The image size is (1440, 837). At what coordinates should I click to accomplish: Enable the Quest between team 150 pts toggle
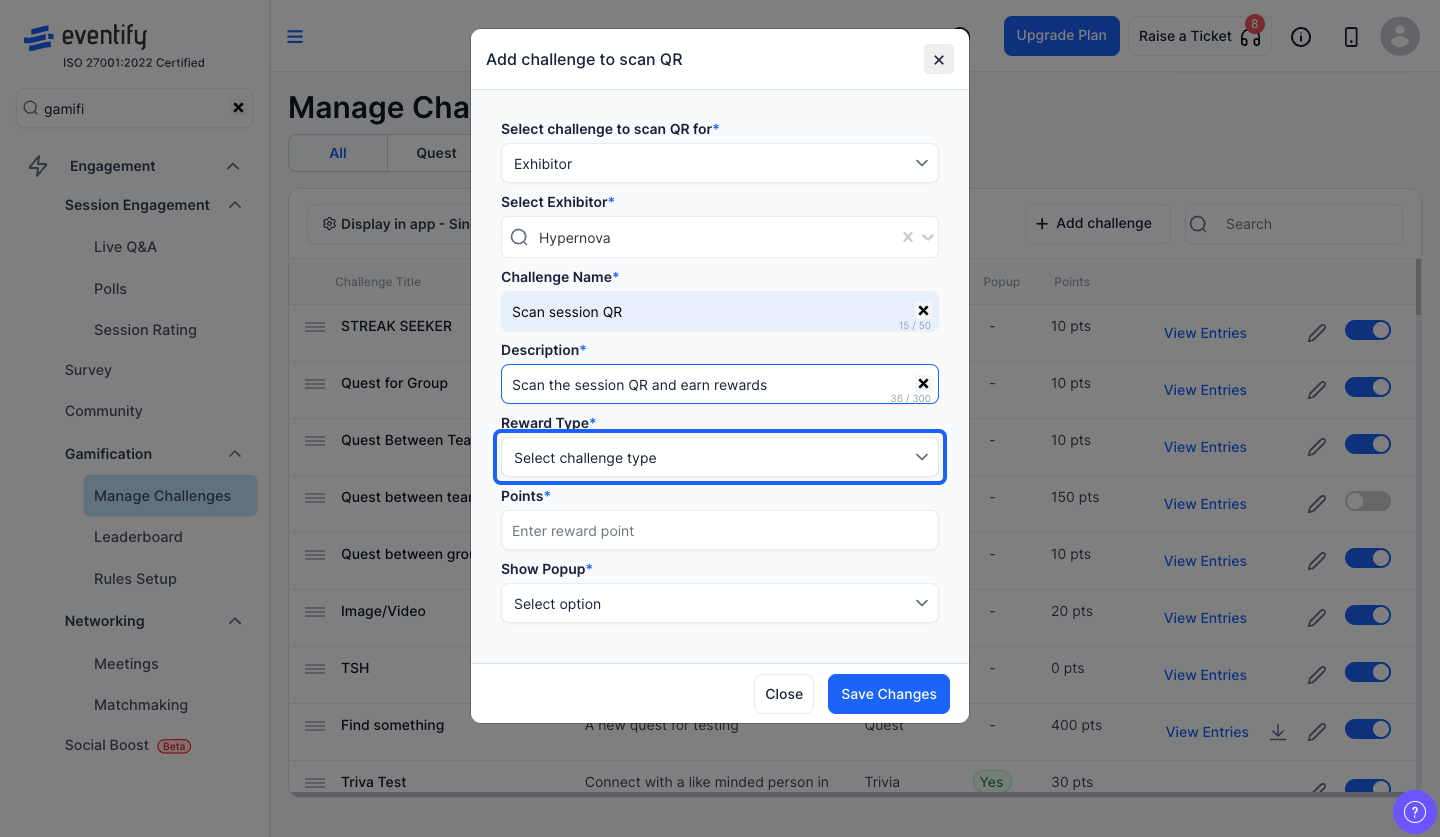pos(1368,501)
